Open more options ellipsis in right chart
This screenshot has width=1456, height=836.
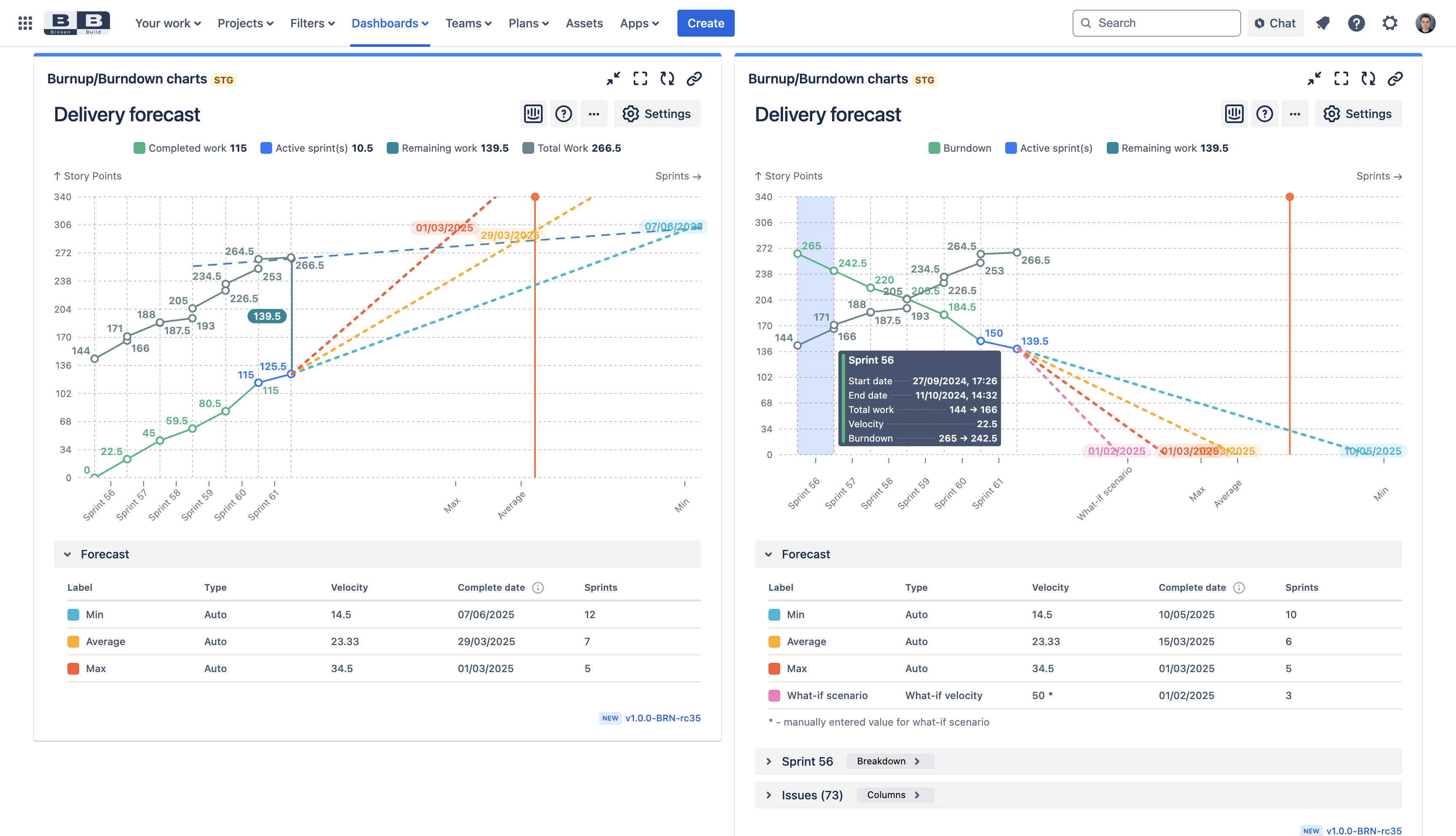tap(1295, 114)
